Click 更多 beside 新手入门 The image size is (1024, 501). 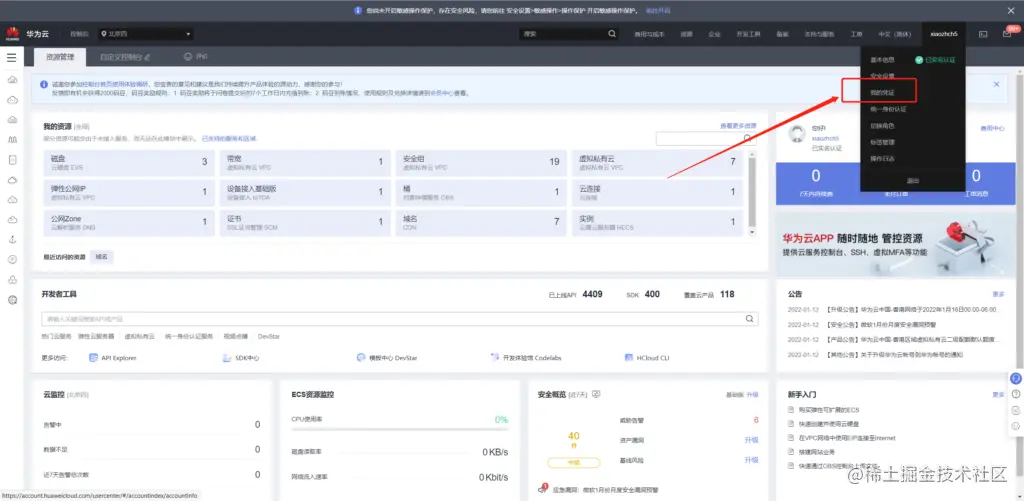click(999, 395)
